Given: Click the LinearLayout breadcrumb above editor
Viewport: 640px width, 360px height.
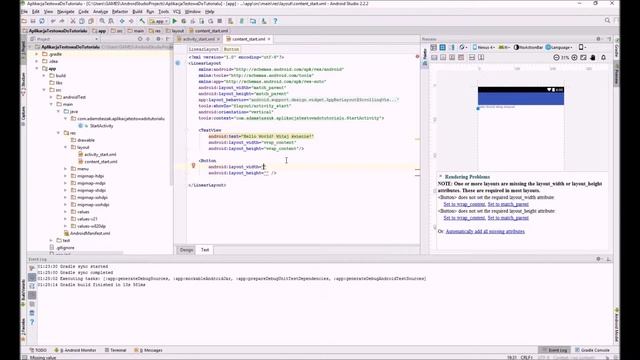Looking at the screenshot, I should point(204,49).
